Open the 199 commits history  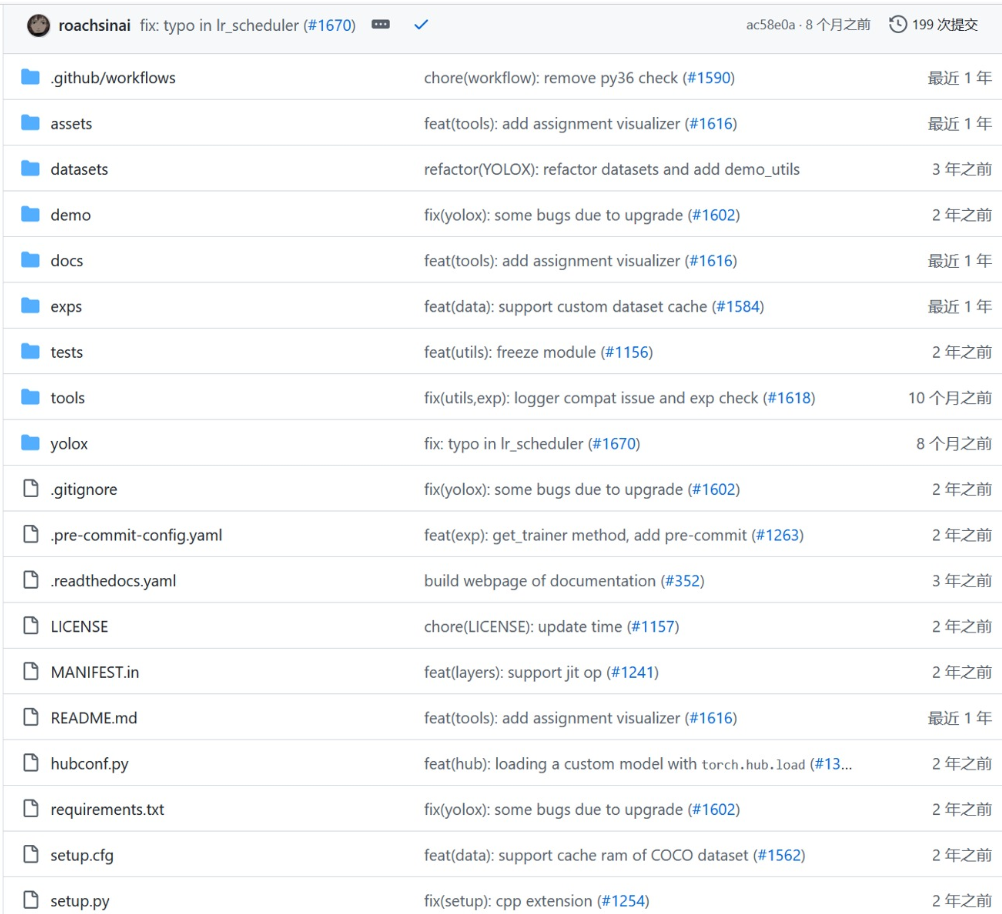933,25
